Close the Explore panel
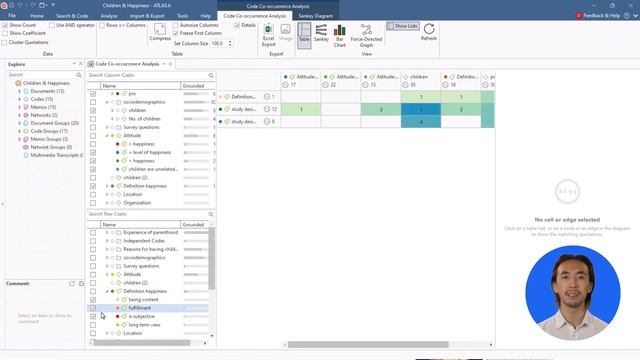The image size is (640, 360). [x=80, y=64]
